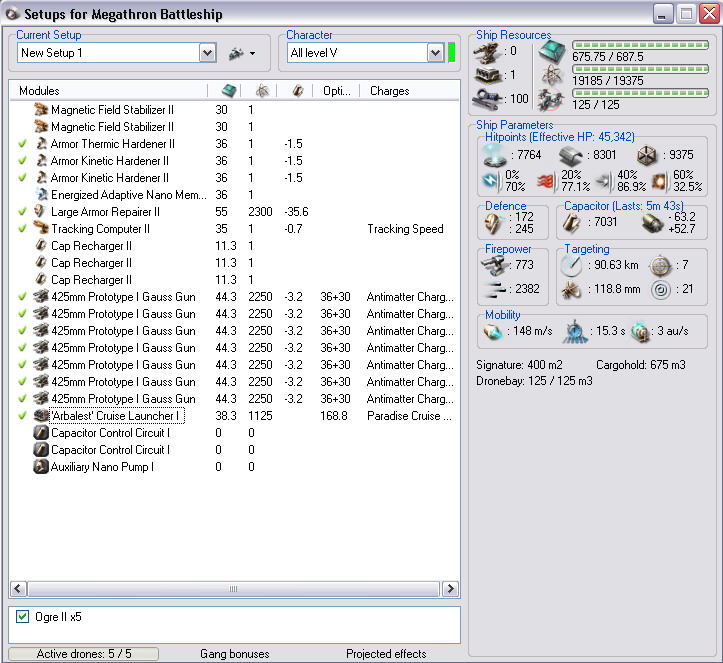Click the targeting range icon showing 90.63 km

click(x=571, y=266)
